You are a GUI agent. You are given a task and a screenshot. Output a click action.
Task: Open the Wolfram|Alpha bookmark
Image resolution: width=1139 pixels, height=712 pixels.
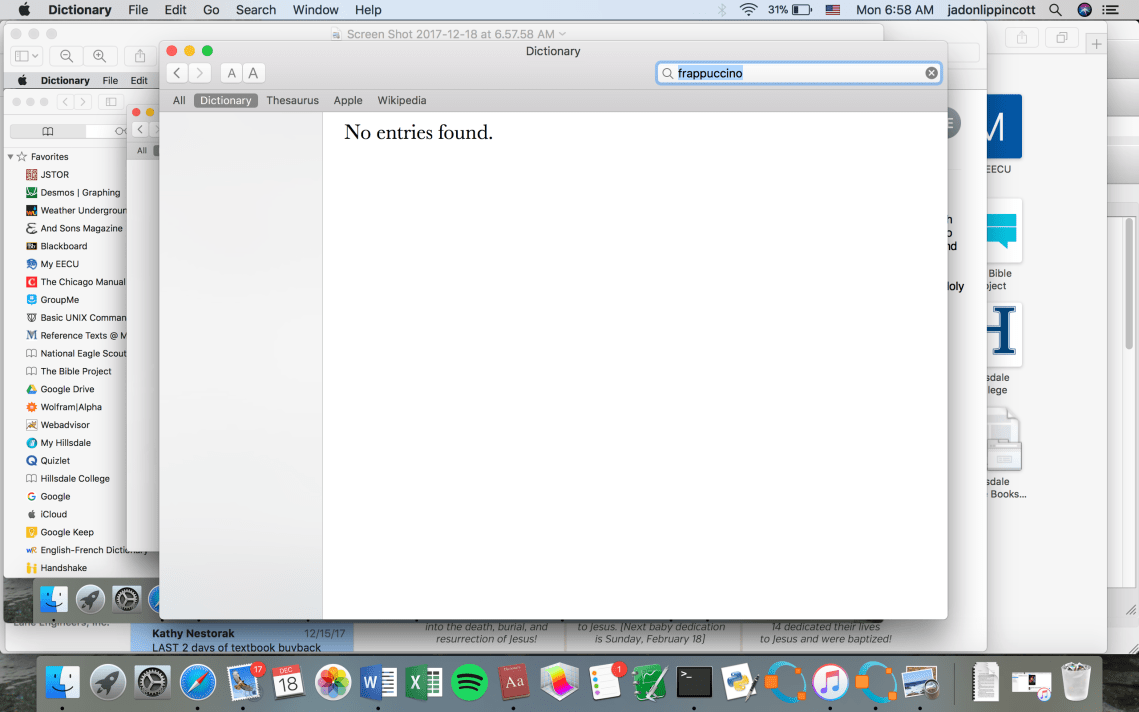tap(70, 407)
